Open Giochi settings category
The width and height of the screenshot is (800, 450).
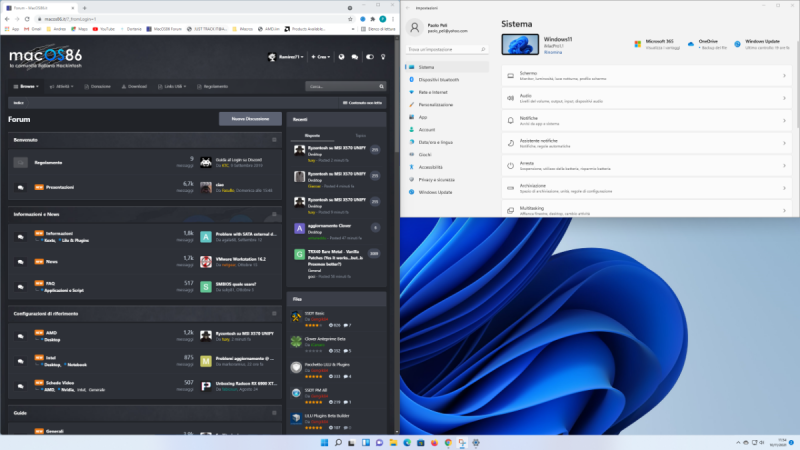[x=446, y=155]
